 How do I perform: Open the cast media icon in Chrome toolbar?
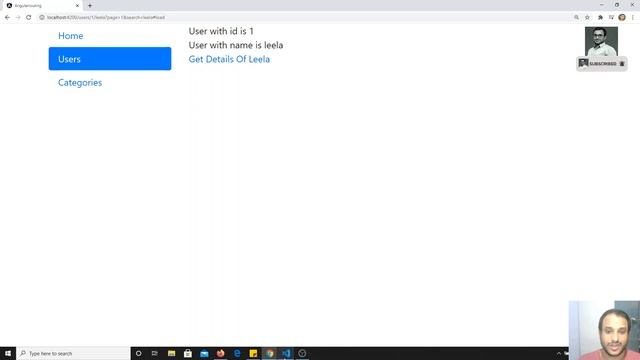pos(611,18)
